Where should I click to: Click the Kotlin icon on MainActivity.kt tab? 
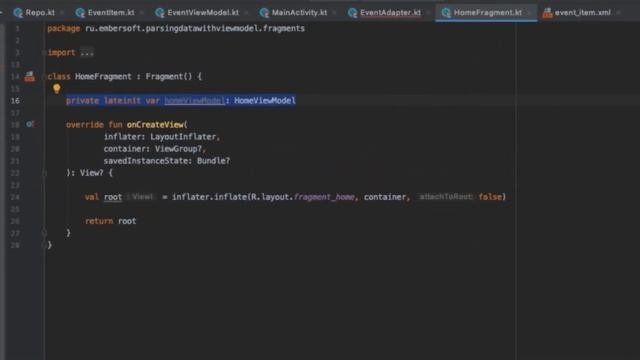pos(264,13)
